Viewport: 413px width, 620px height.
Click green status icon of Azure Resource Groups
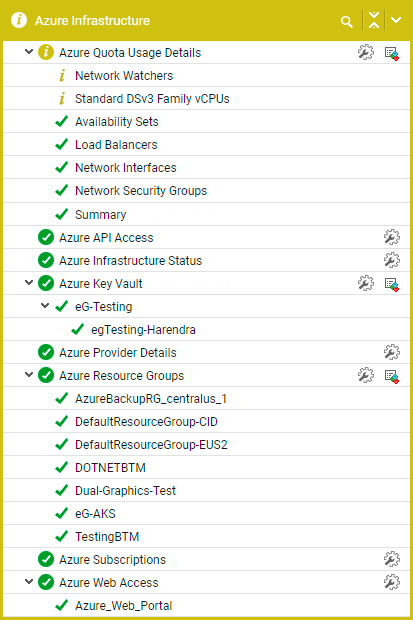[46, 375]
